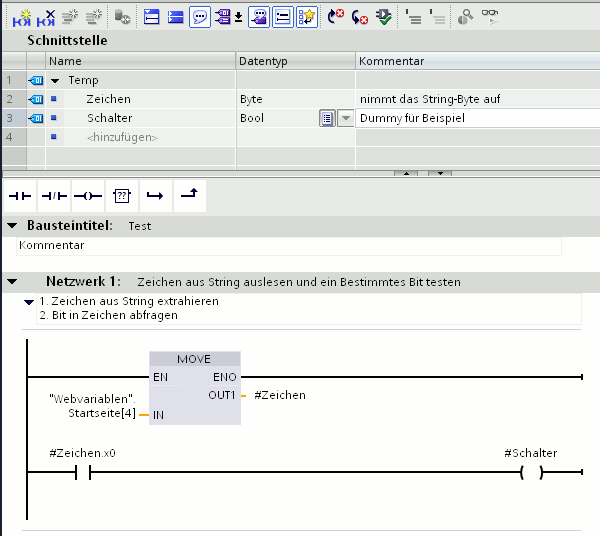Click the Temp row tag icon
This screenshot has height=536, width=600.
36,81
